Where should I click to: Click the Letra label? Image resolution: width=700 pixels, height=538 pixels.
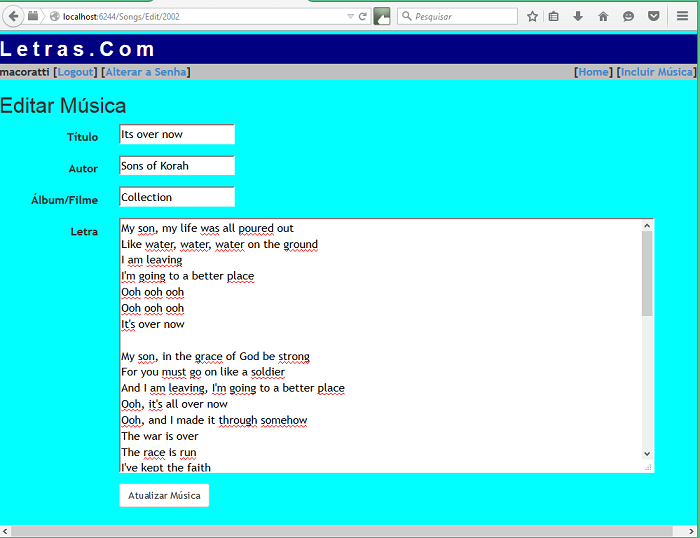click(84, 232)
